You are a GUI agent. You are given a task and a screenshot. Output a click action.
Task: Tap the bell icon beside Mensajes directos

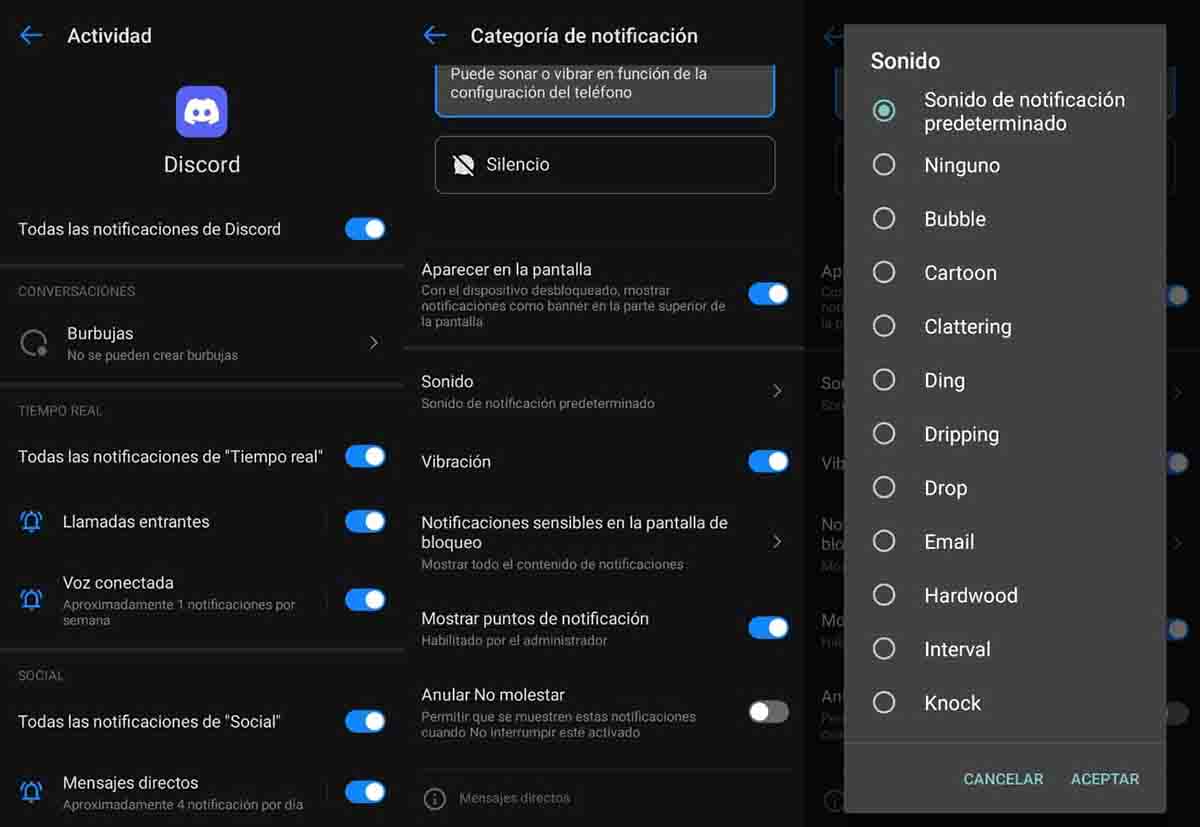(32, 792)
